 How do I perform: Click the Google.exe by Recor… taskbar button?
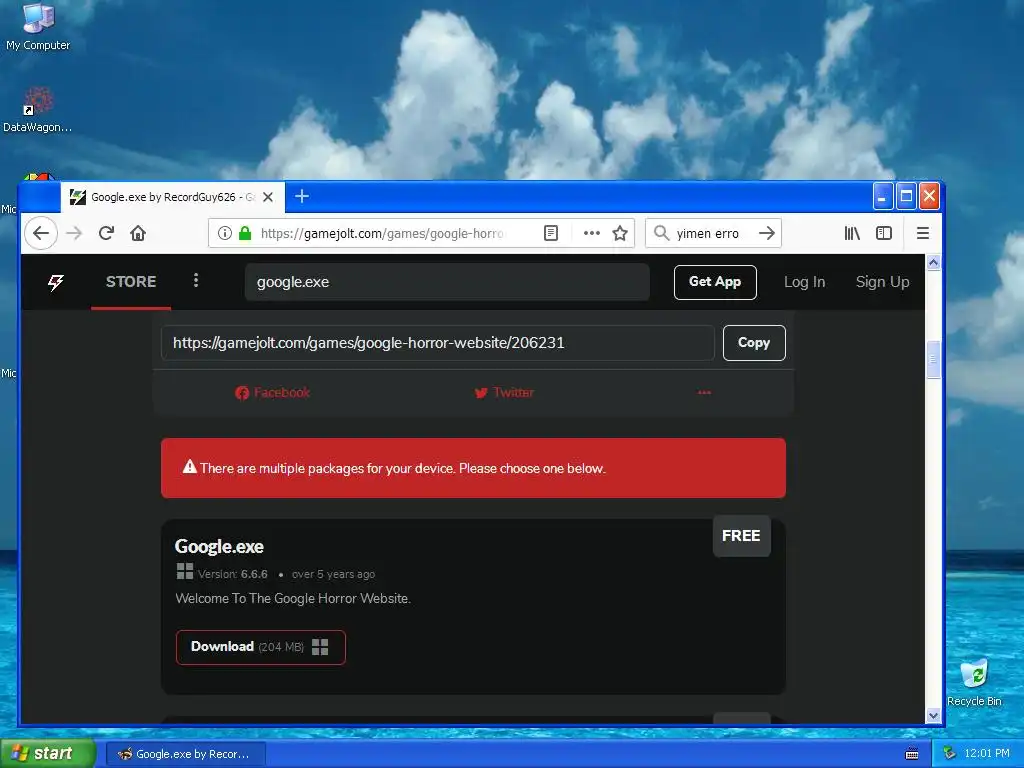(x=185, y=754)
